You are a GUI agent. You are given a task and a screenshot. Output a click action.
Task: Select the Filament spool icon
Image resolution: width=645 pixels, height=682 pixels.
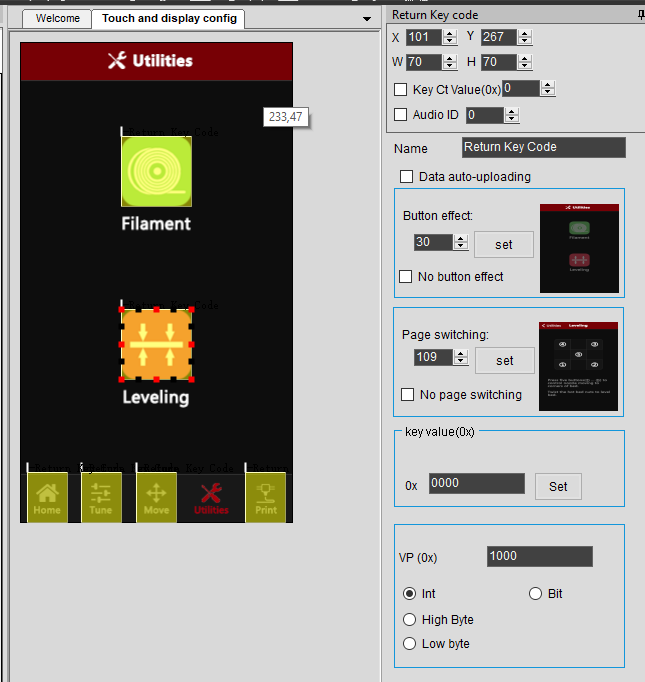(157, 171)
